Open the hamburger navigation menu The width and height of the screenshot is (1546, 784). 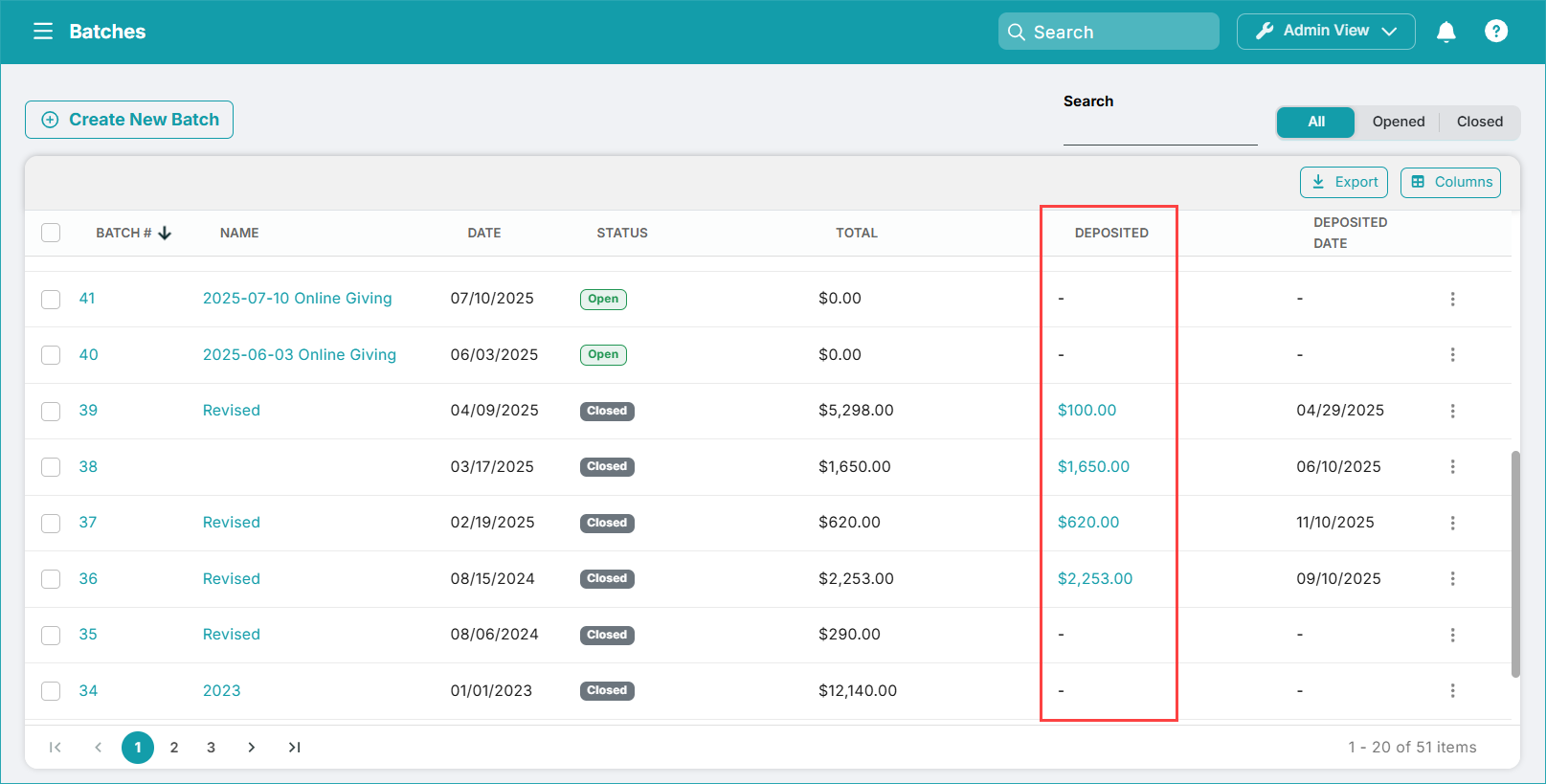43,32
